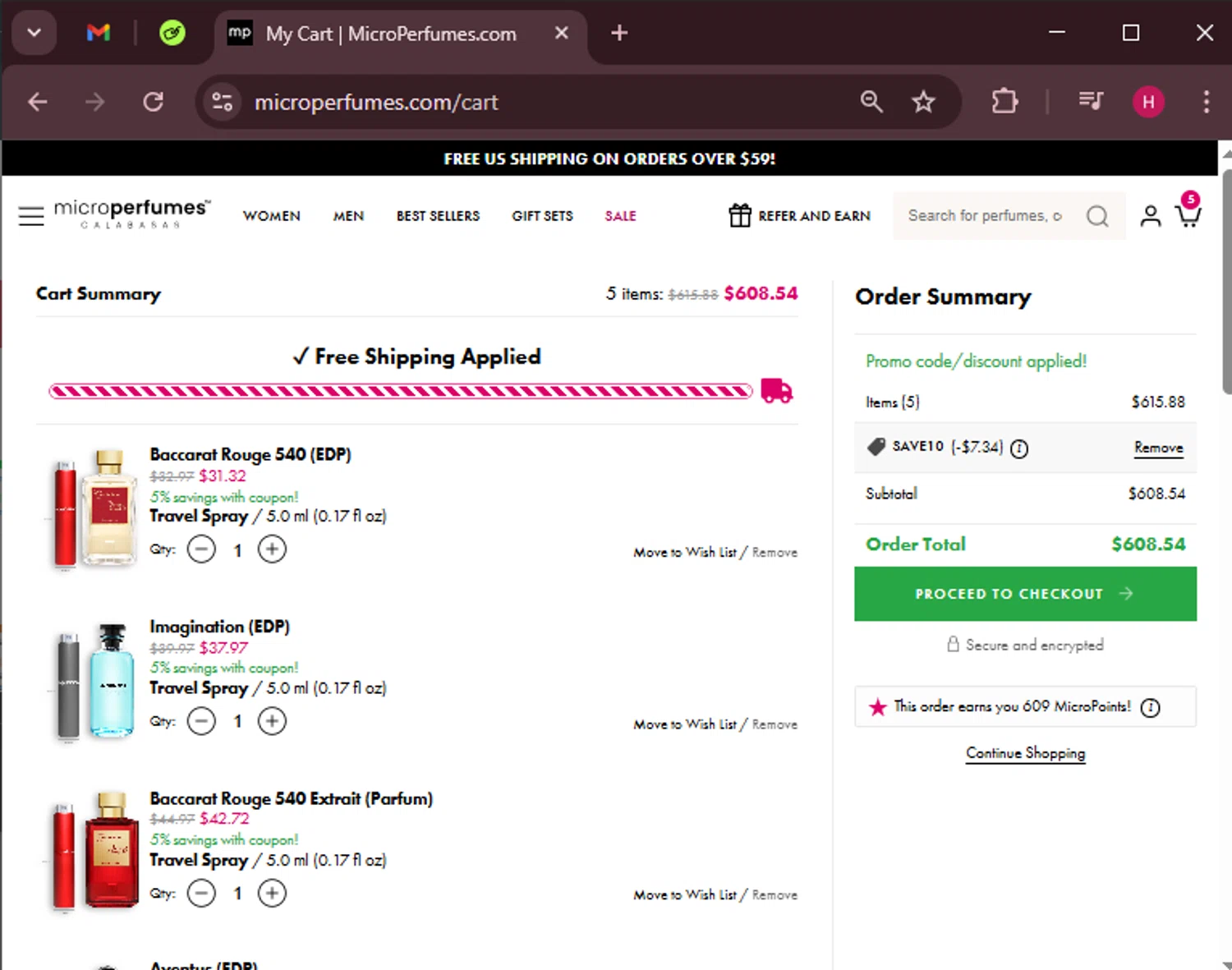Open the WOMEN menu
1232x970 pixels.
pyautogui.click(x=272, y=216)
